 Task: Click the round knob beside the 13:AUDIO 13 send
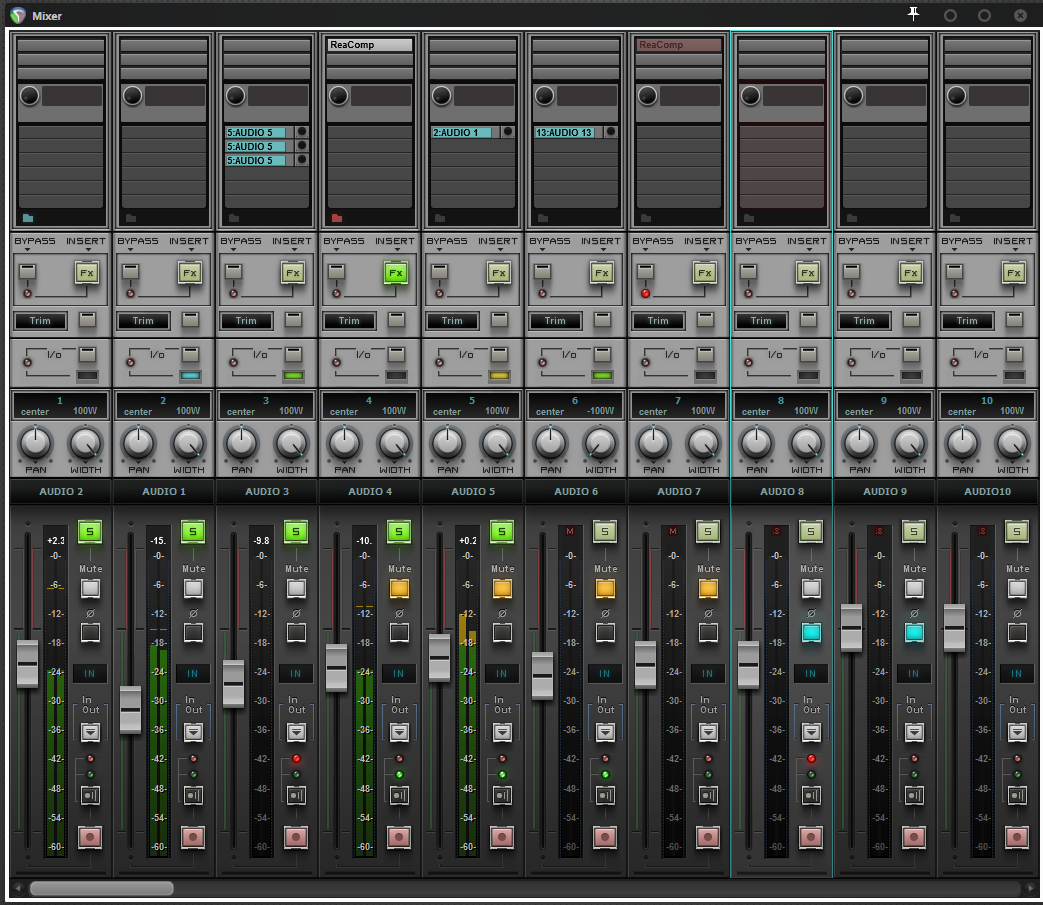point(610,132)
